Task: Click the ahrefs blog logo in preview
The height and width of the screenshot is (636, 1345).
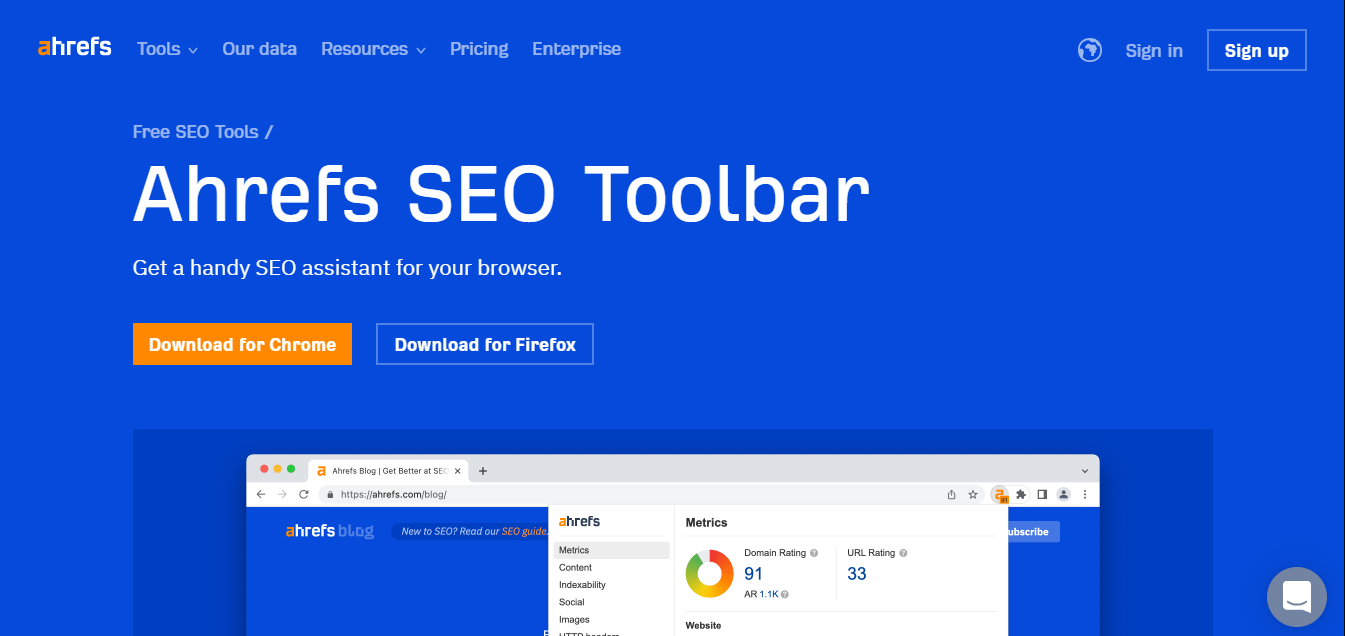Action: click(x=329, y=531)
